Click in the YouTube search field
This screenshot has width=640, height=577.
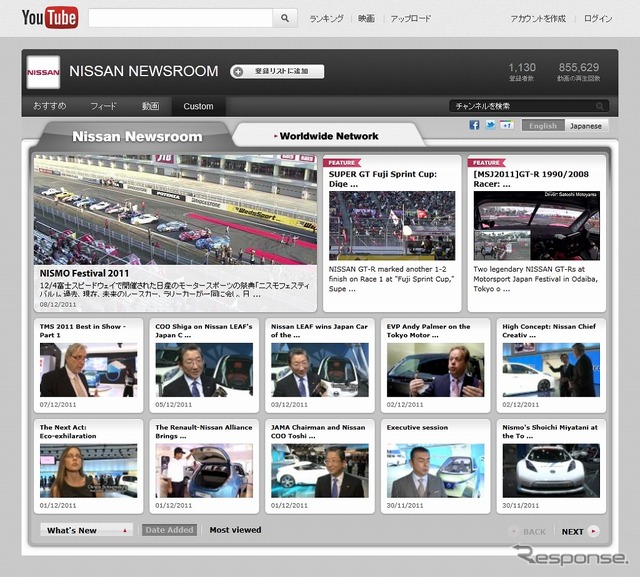click(180, 18)
